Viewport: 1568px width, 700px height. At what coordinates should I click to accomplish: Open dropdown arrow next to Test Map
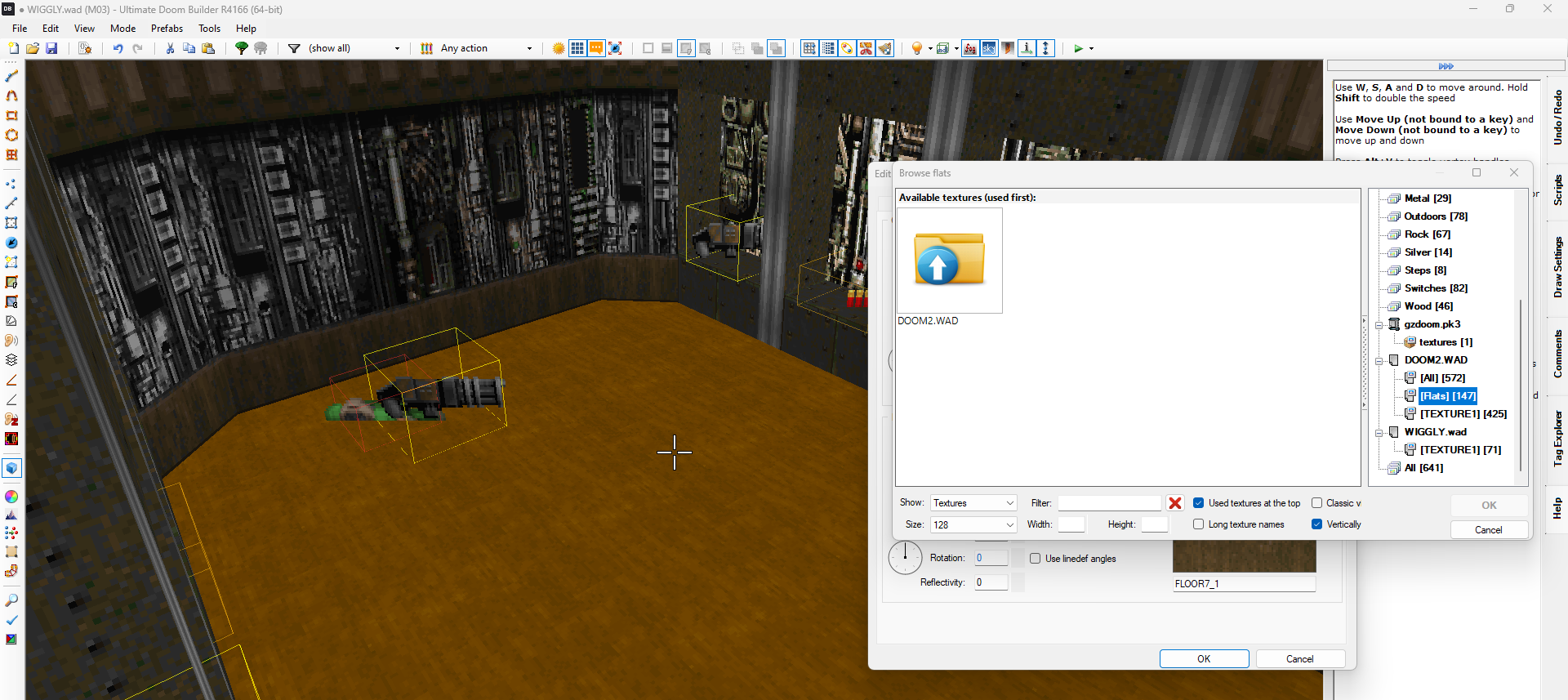1092,48
